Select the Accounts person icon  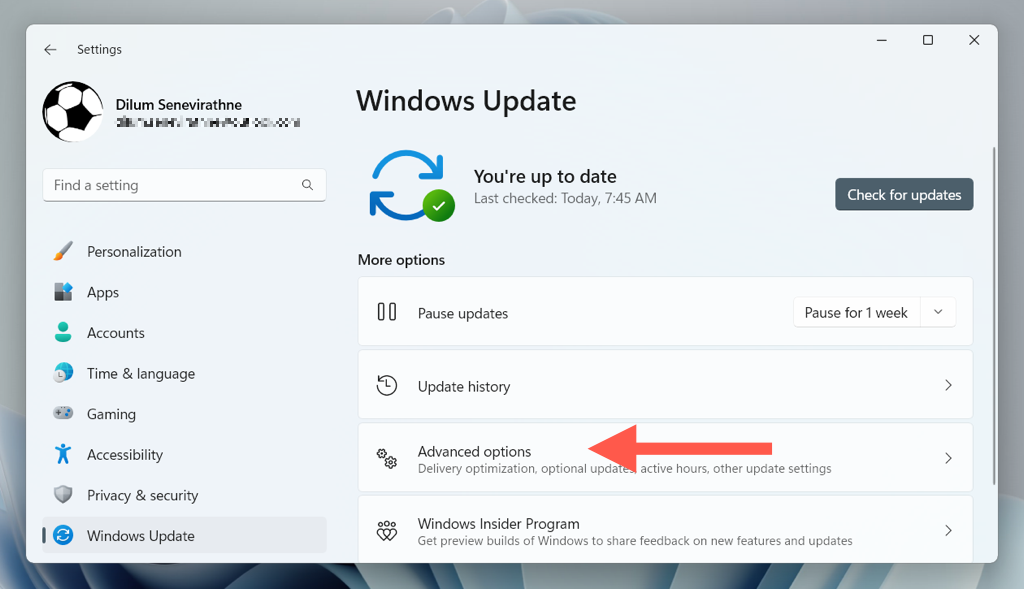(63, 332)
